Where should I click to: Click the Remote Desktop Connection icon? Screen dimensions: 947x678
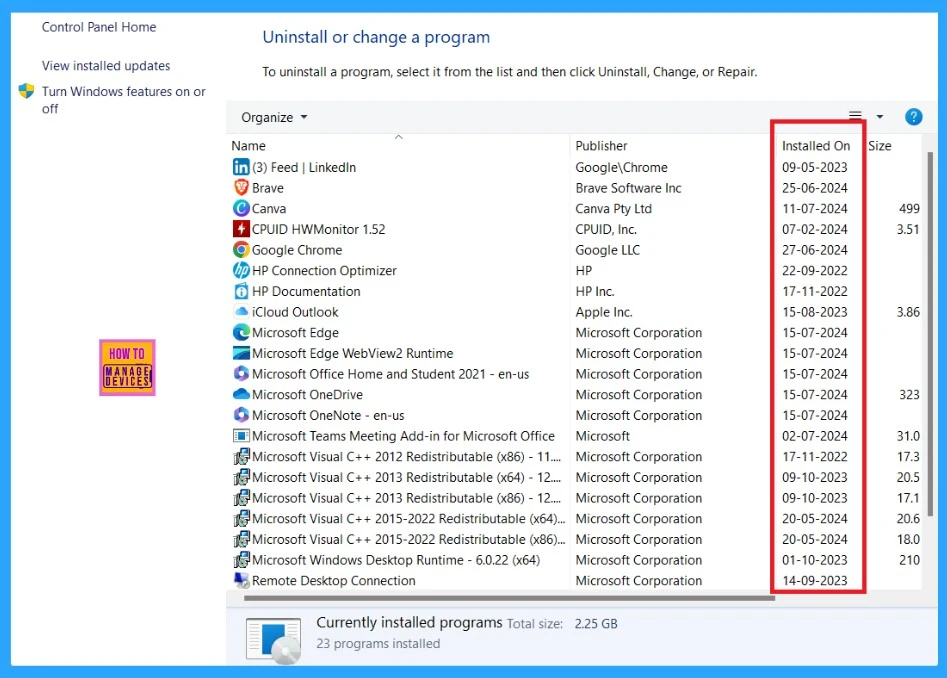pos(241,580)
